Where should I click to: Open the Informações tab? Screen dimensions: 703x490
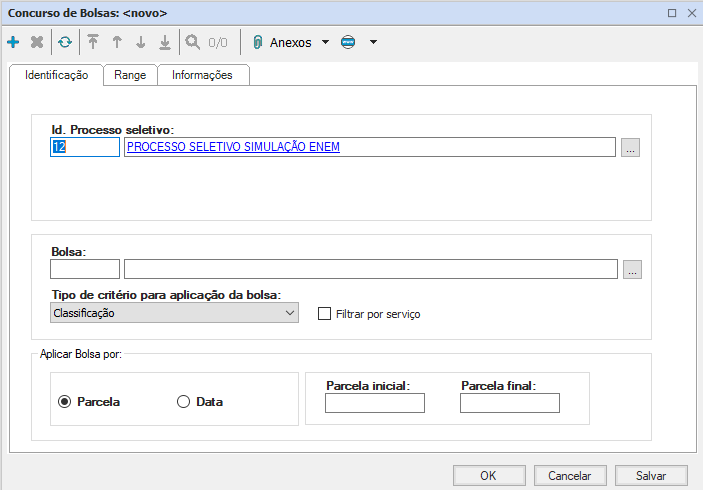(x=202, y=75)
